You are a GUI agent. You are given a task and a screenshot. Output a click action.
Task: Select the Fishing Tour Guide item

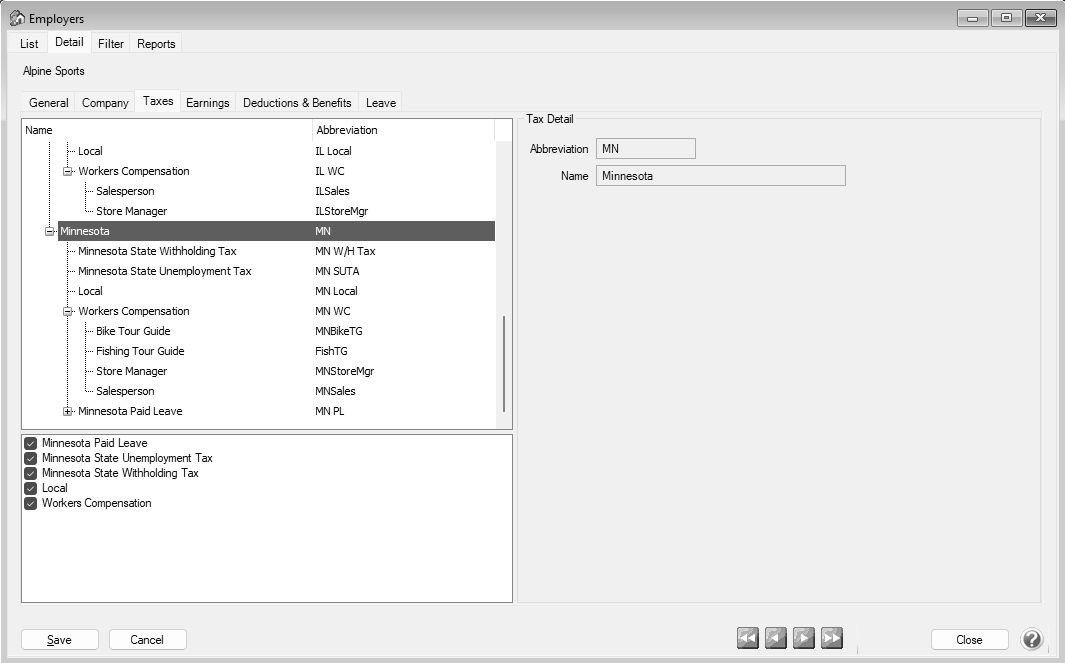(x=140, y=351)
